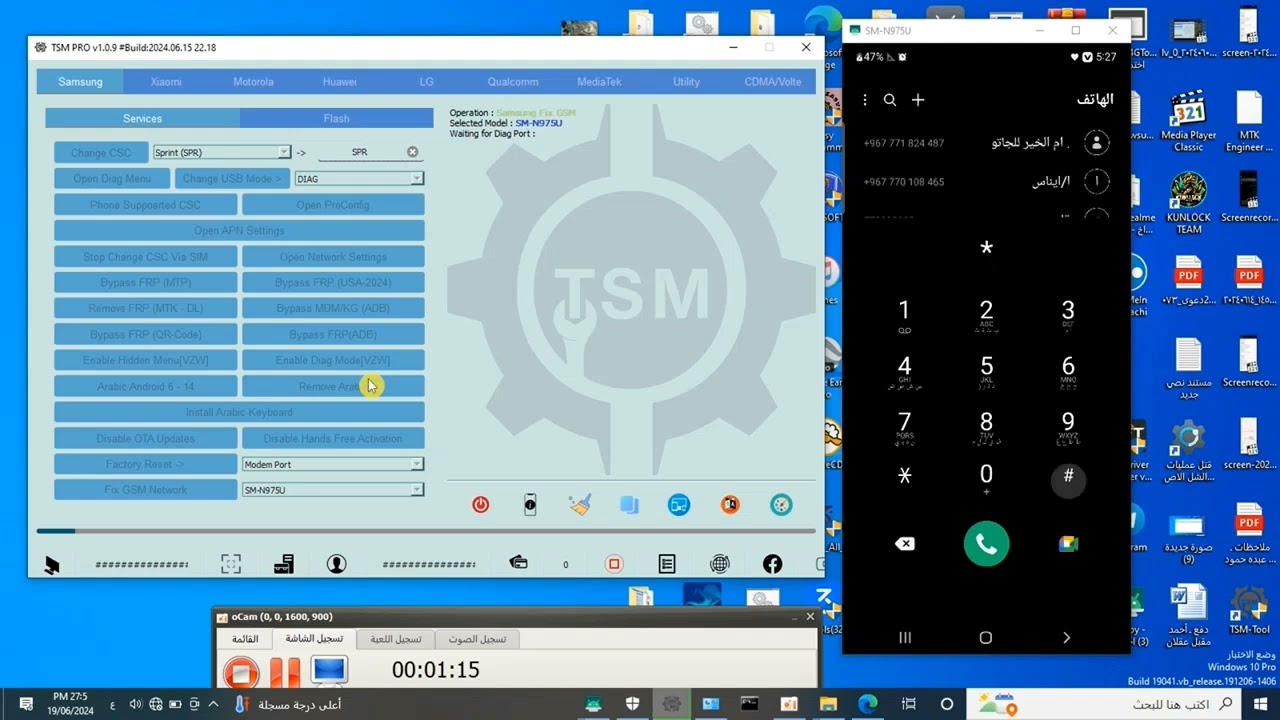Viewport: 1280px width, 720px height.
Task: Click the blue remote screen icon in TSM
Action: (679, 505)
